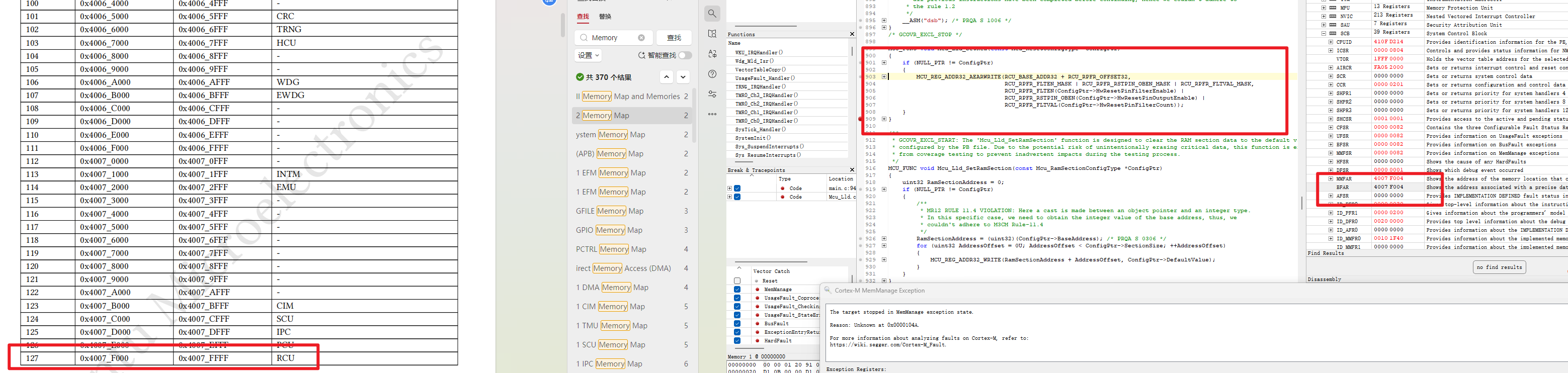Uncheck the UsageFault_Coprocessor vector catch
The height and width of the screenshot is (373, 1568).
pos(737,298)
